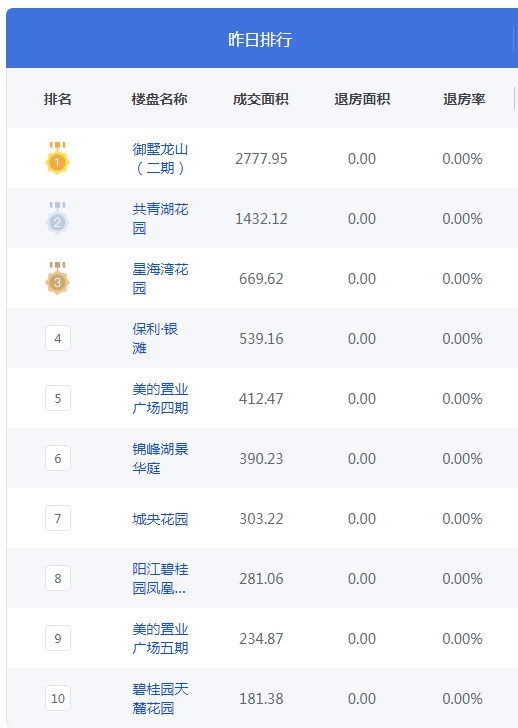Open the 星海湾花园 property link

coord(160,278)
